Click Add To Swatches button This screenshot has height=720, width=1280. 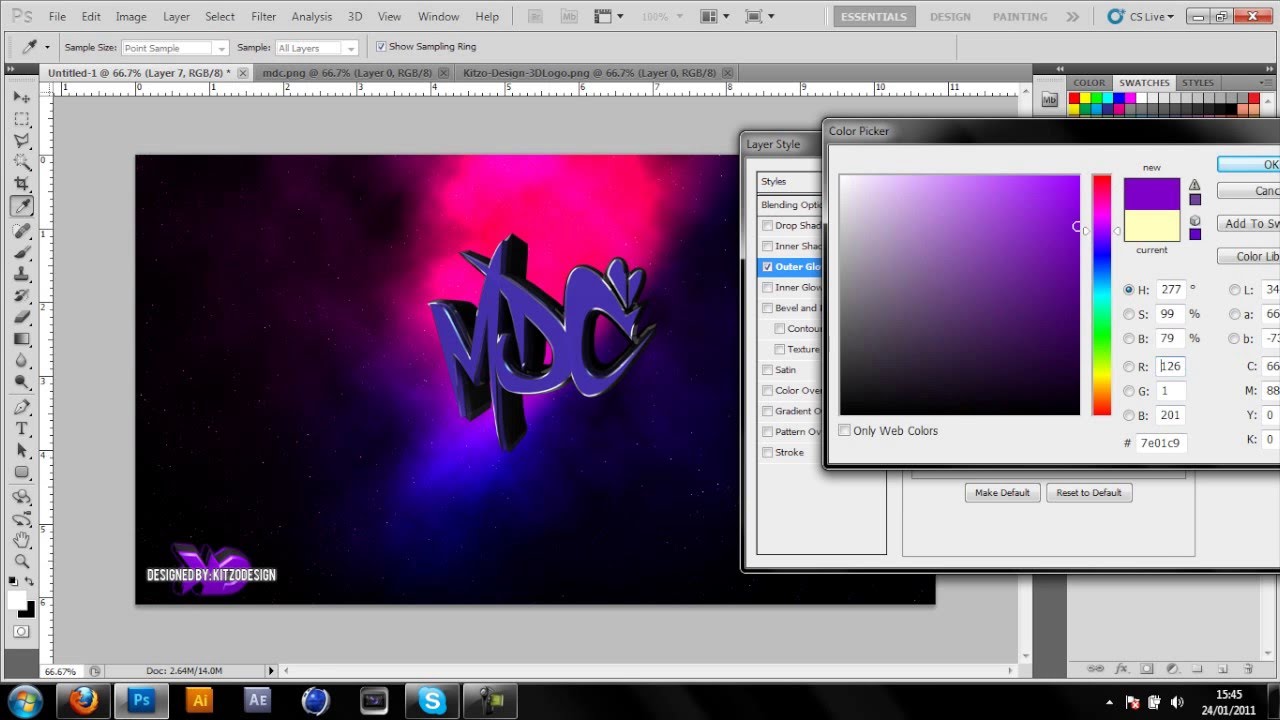(1248, 224)
